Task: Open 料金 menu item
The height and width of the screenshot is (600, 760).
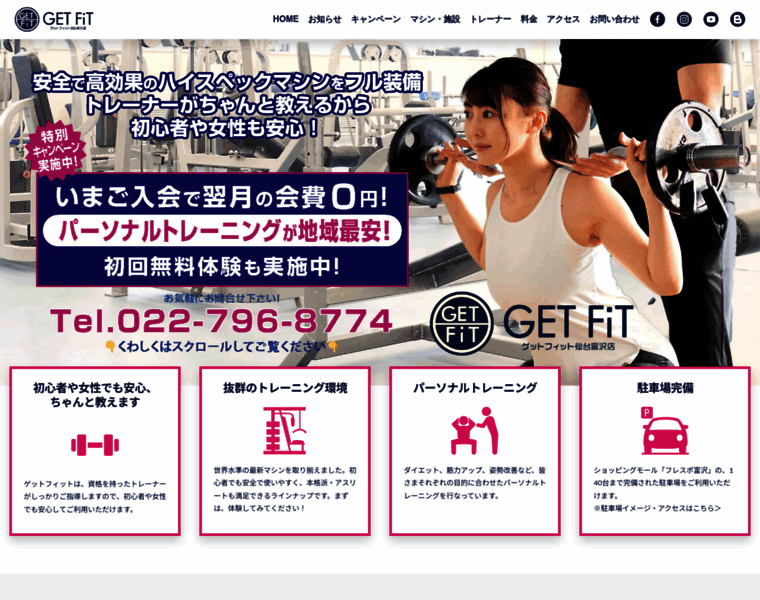Action: (529, 19)
